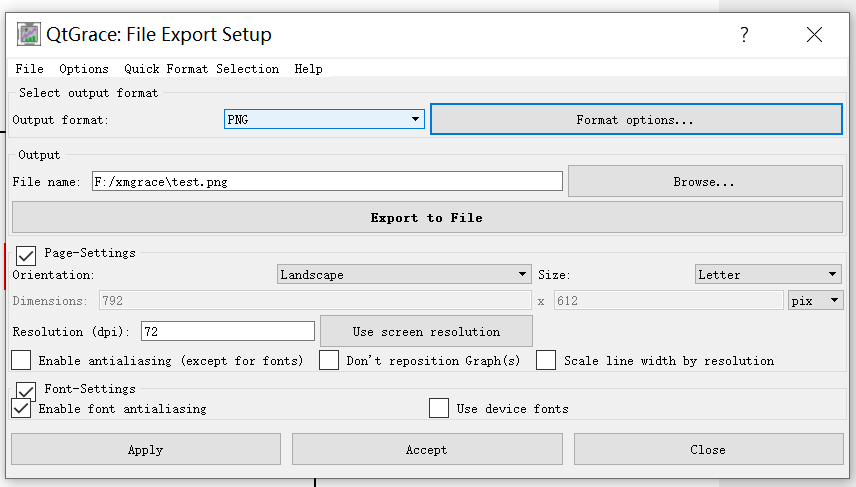Open the Quick Format Selection menu
The image size is (856, 487).
tap(201, 69)
